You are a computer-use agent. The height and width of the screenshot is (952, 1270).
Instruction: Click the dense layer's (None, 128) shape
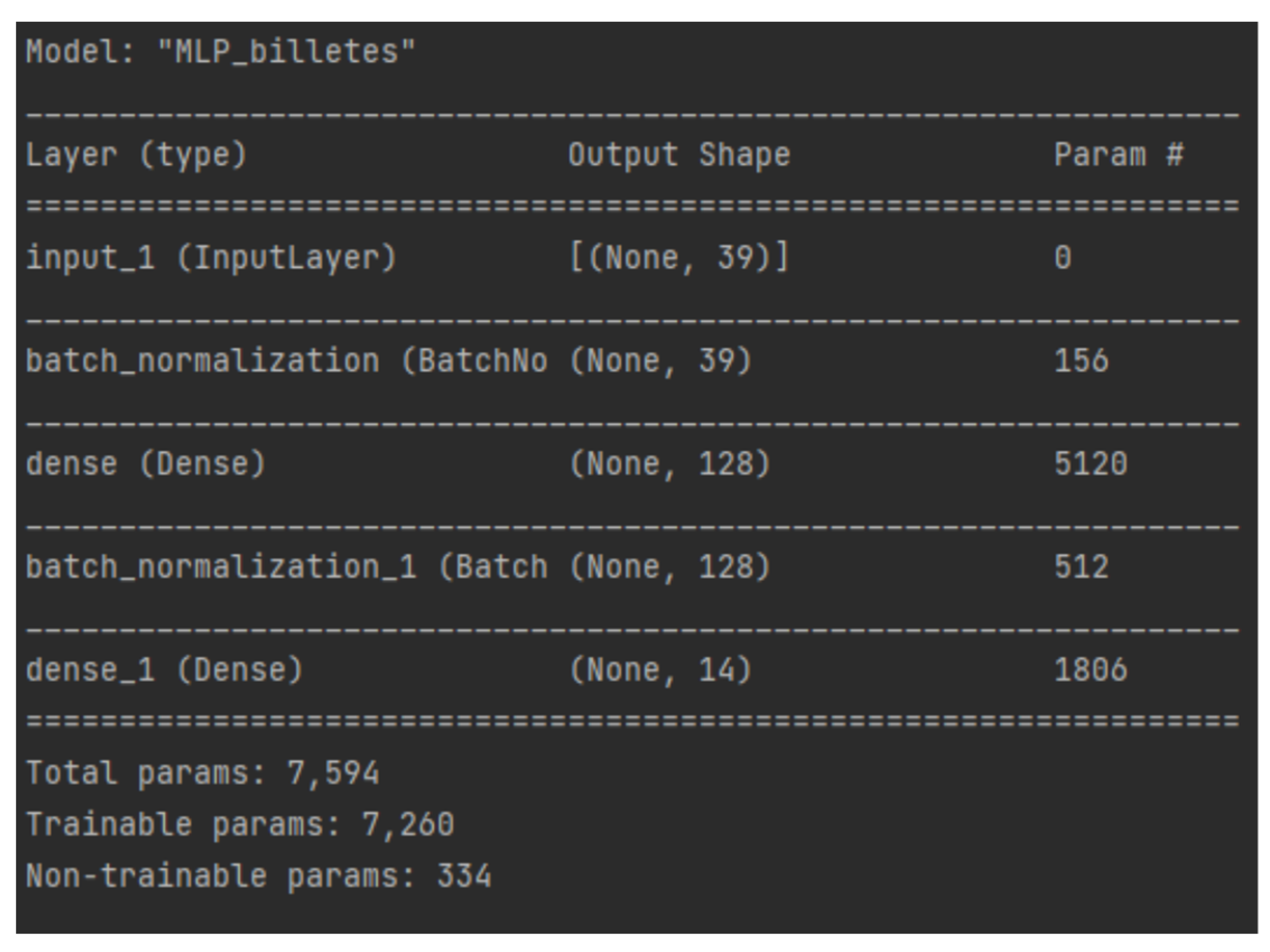[x=669, y=464]
